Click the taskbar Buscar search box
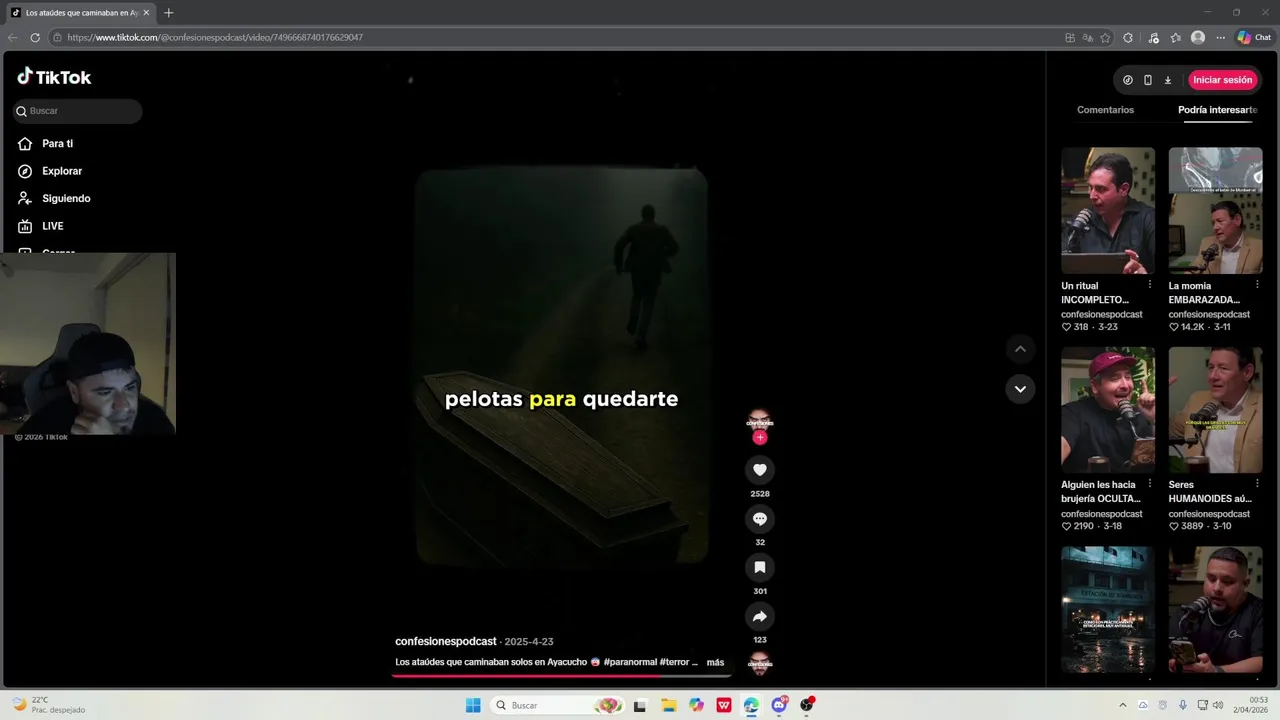This screenshot has width=1280, height=720. 558,705
